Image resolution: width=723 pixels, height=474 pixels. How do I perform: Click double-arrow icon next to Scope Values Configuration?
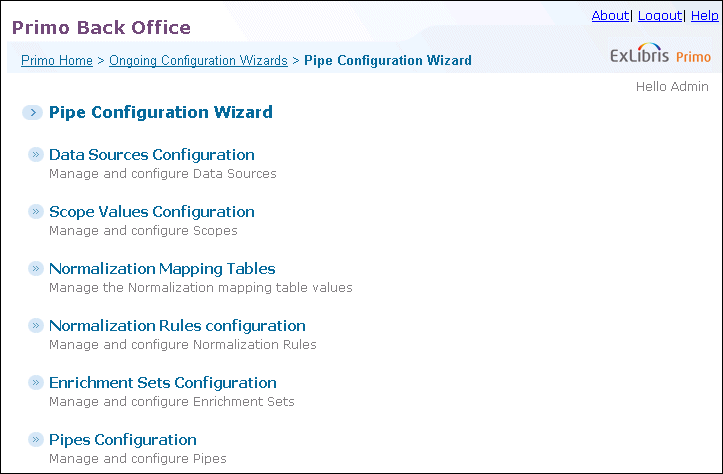[36, 212]
